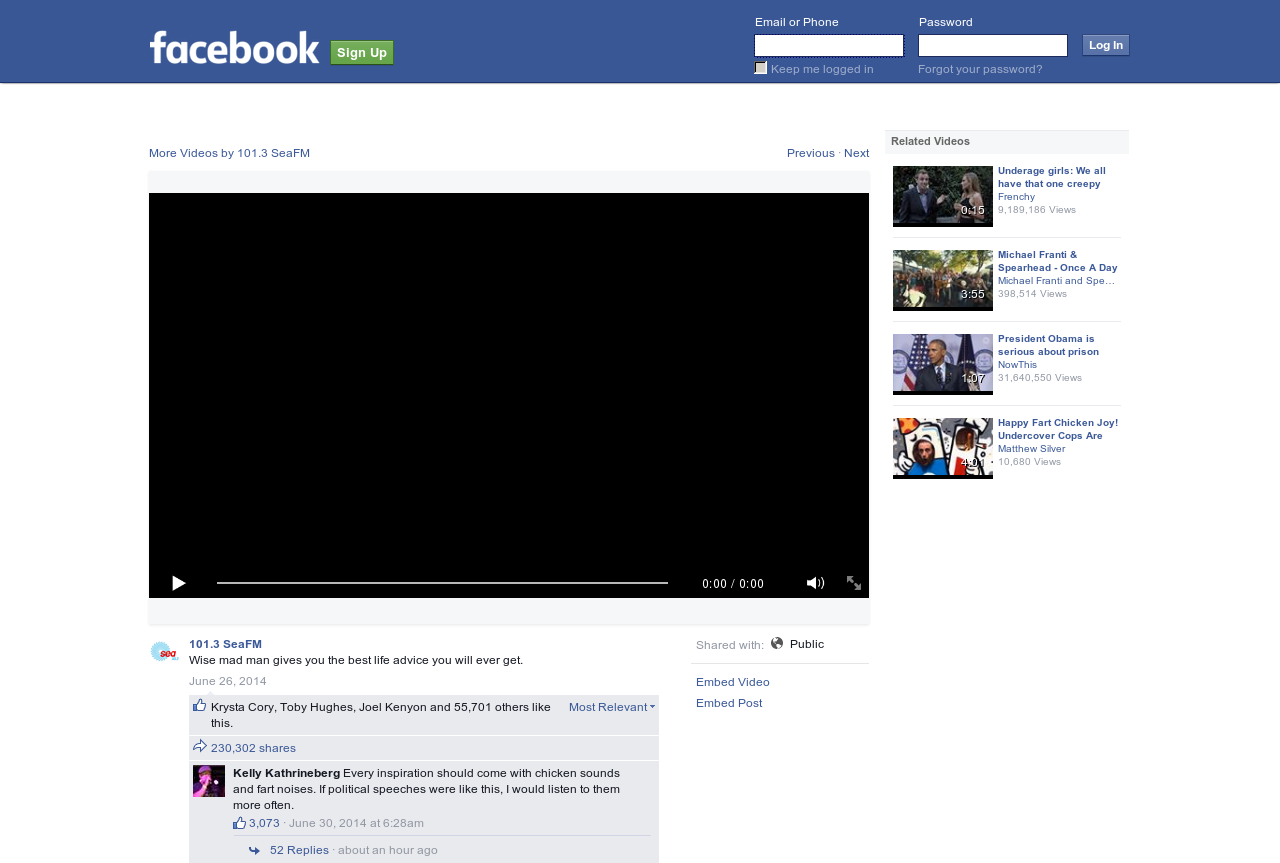The height and width of the screenshot is (863, 1280).
Task: Open the Happy Fart Chicken Joy thumbnail
Action: pyautogui.click(x=943, y=448)
